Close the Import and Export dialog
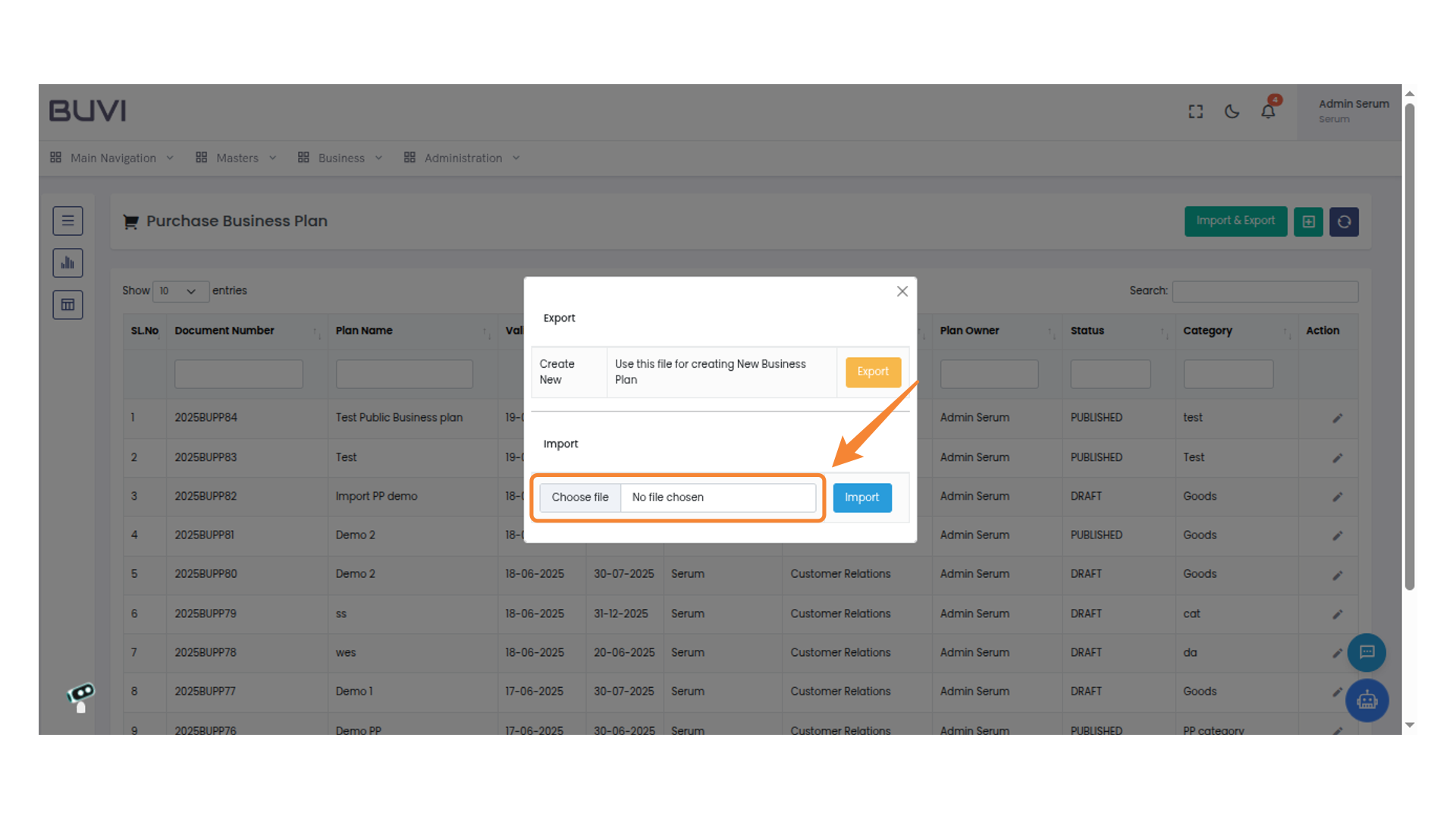 902,290
